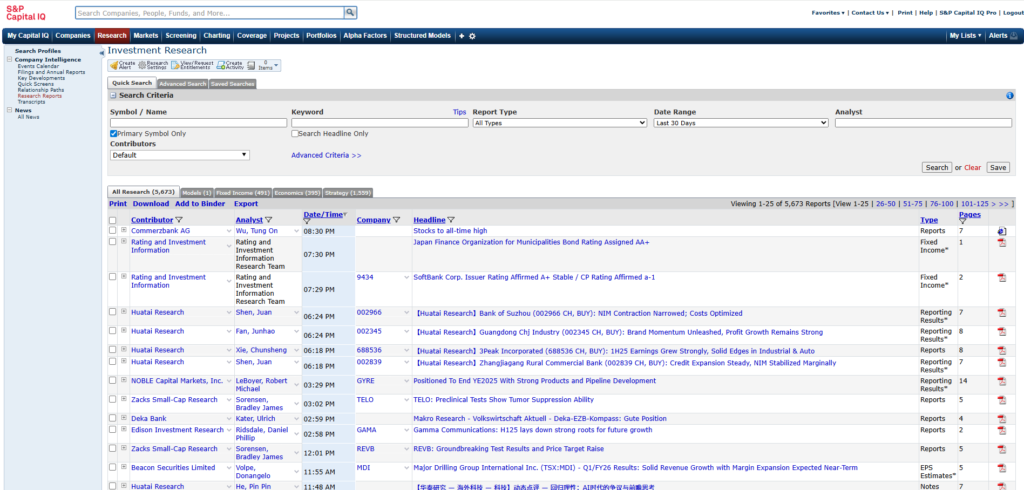
Task: Click into the Keyword input field
Action: [378, 123]
